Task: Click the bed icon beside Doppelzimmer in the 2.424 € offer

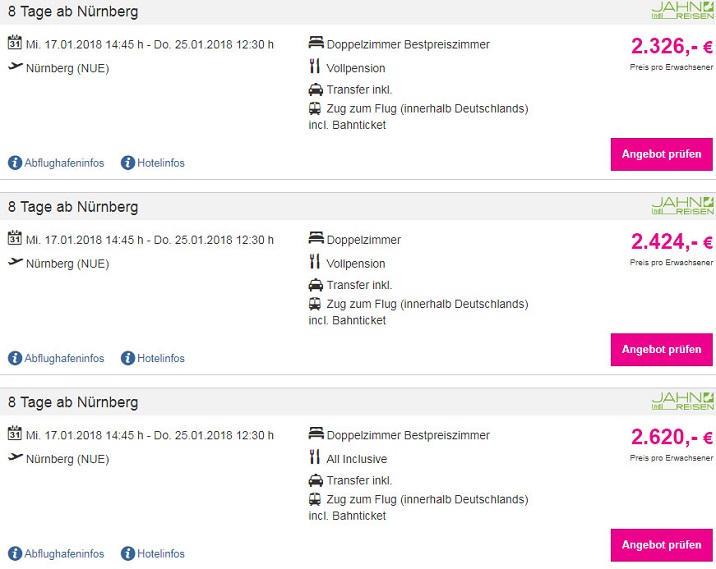Action: [x=316, y=239]
